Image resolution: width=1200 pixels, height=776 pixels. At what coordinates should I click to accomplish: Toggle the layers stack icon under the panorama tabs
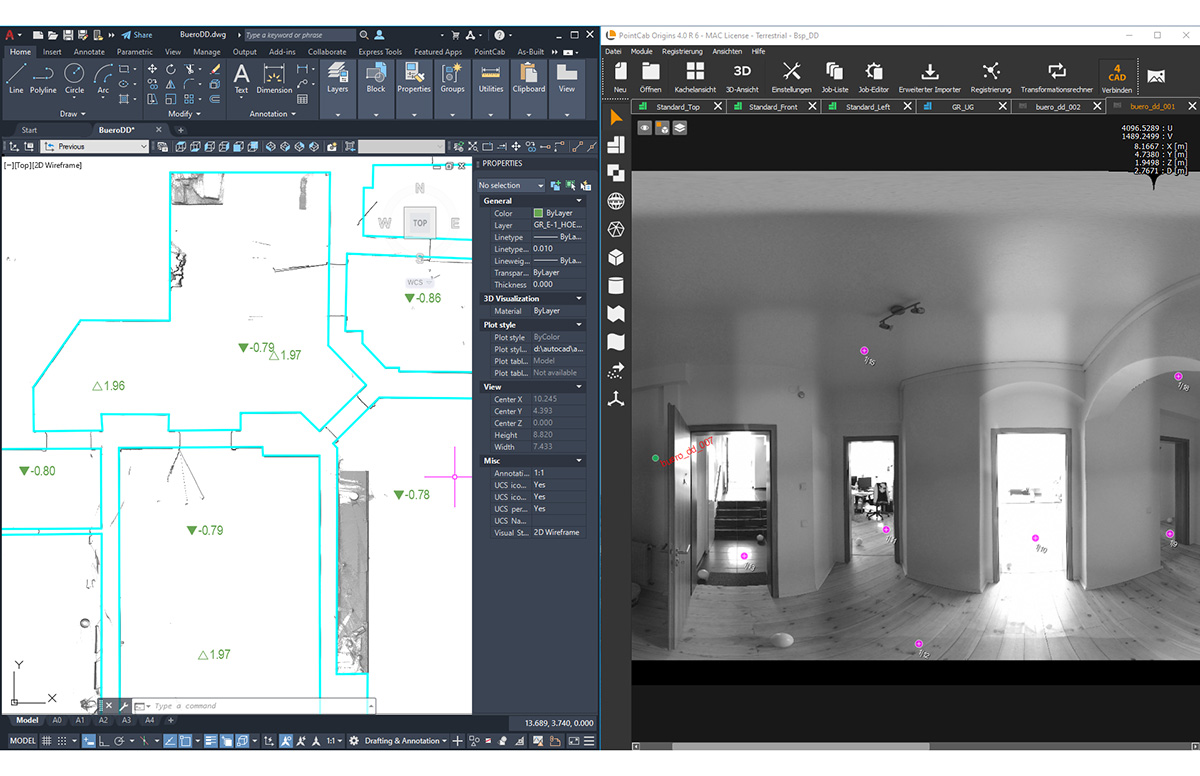678,126
